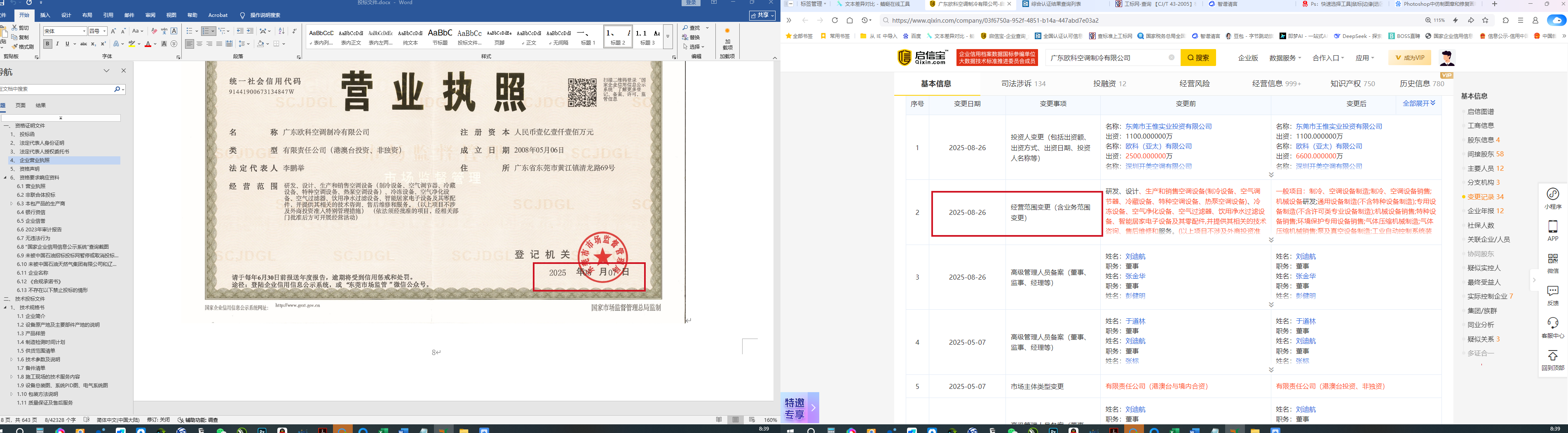This screenshot has width=1568, height=433.
Task: Open the 微信 QR code widget
Action: [x=1553, y=263]
